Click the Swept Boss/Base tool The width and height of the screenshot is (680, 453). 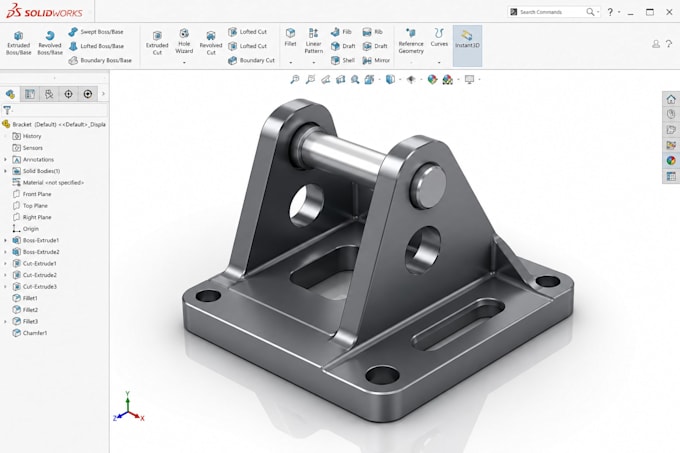[x=96, y=32]
